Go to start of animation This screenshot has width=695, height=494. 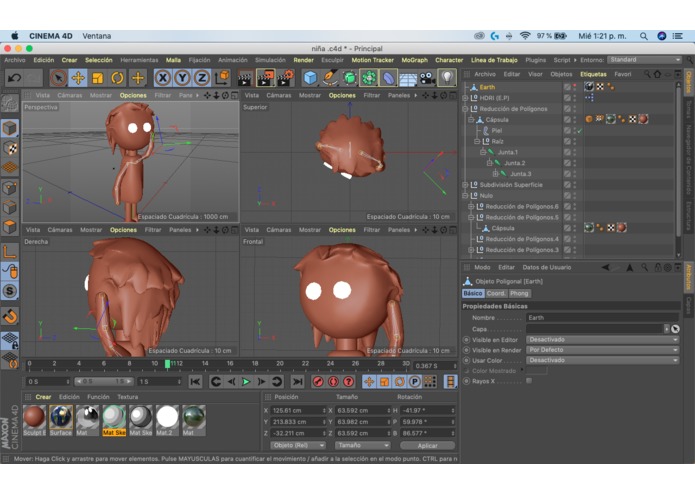pos(195,381)
